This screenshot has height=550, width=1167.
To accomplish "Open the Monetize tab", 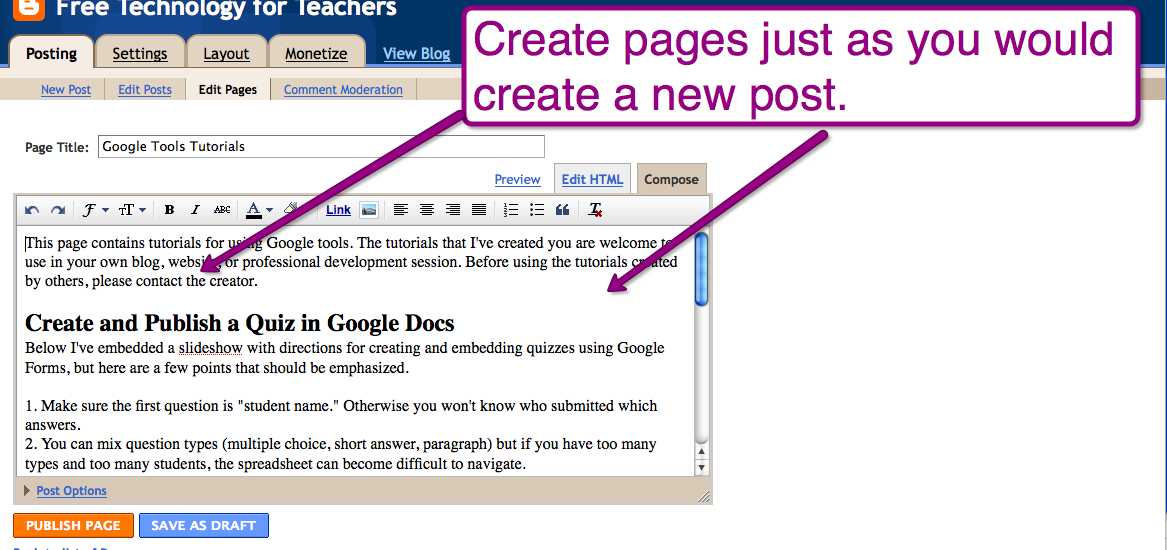I will pos(316,54).
